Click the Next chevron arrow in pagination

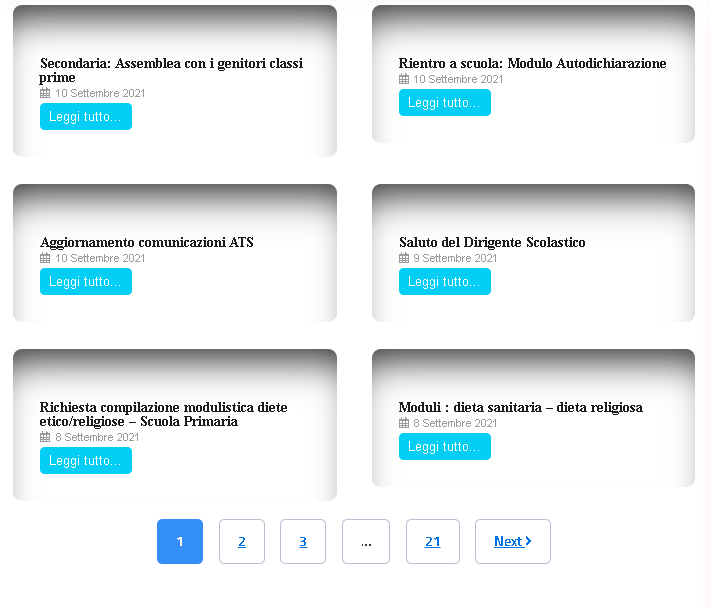tap(528, 541)
